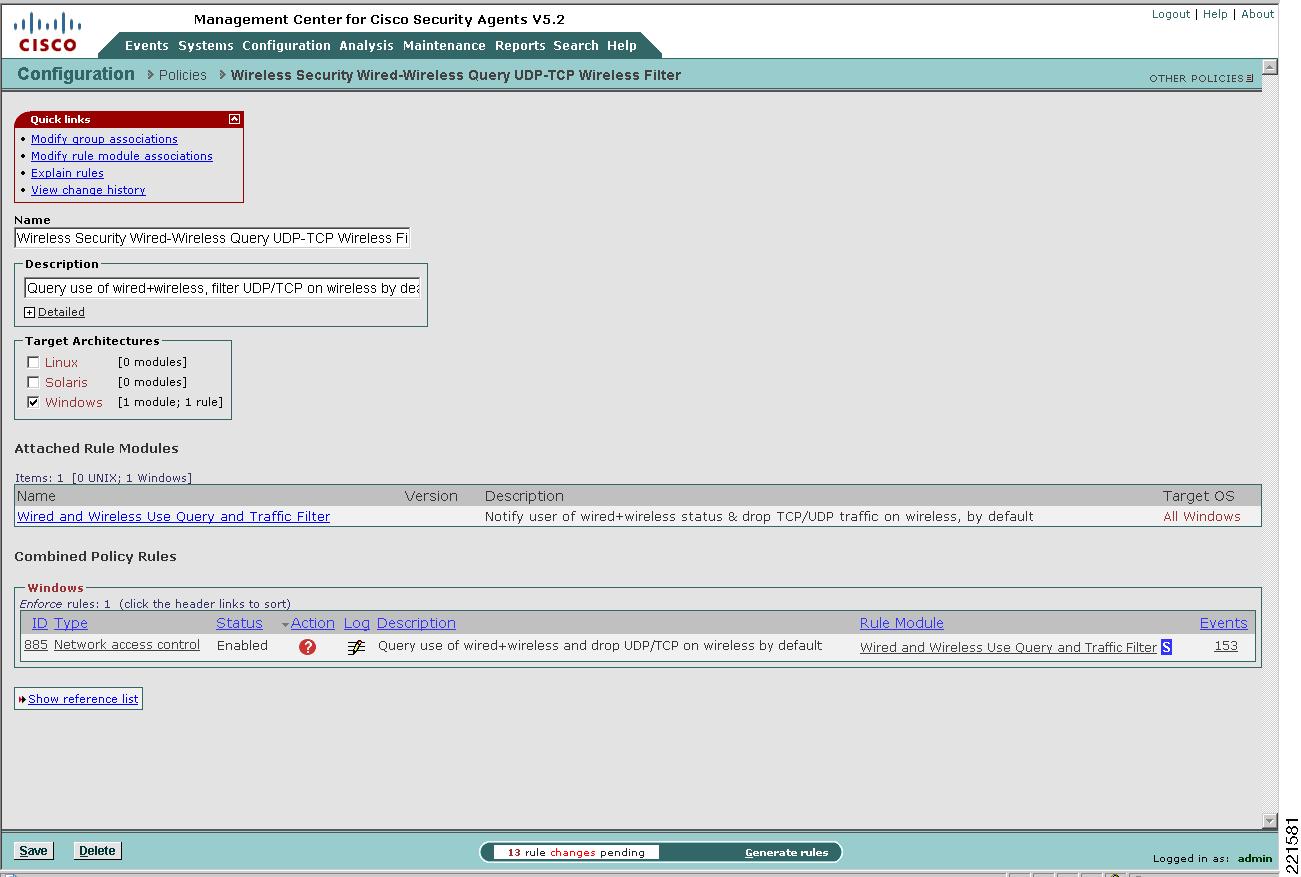
Task: Open the Explain rules link
Action: click(x=67, y=173)
